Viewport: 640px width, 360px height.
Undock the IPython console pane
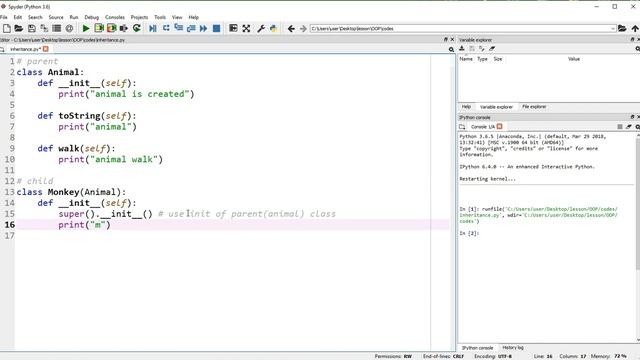coord(632,117)
